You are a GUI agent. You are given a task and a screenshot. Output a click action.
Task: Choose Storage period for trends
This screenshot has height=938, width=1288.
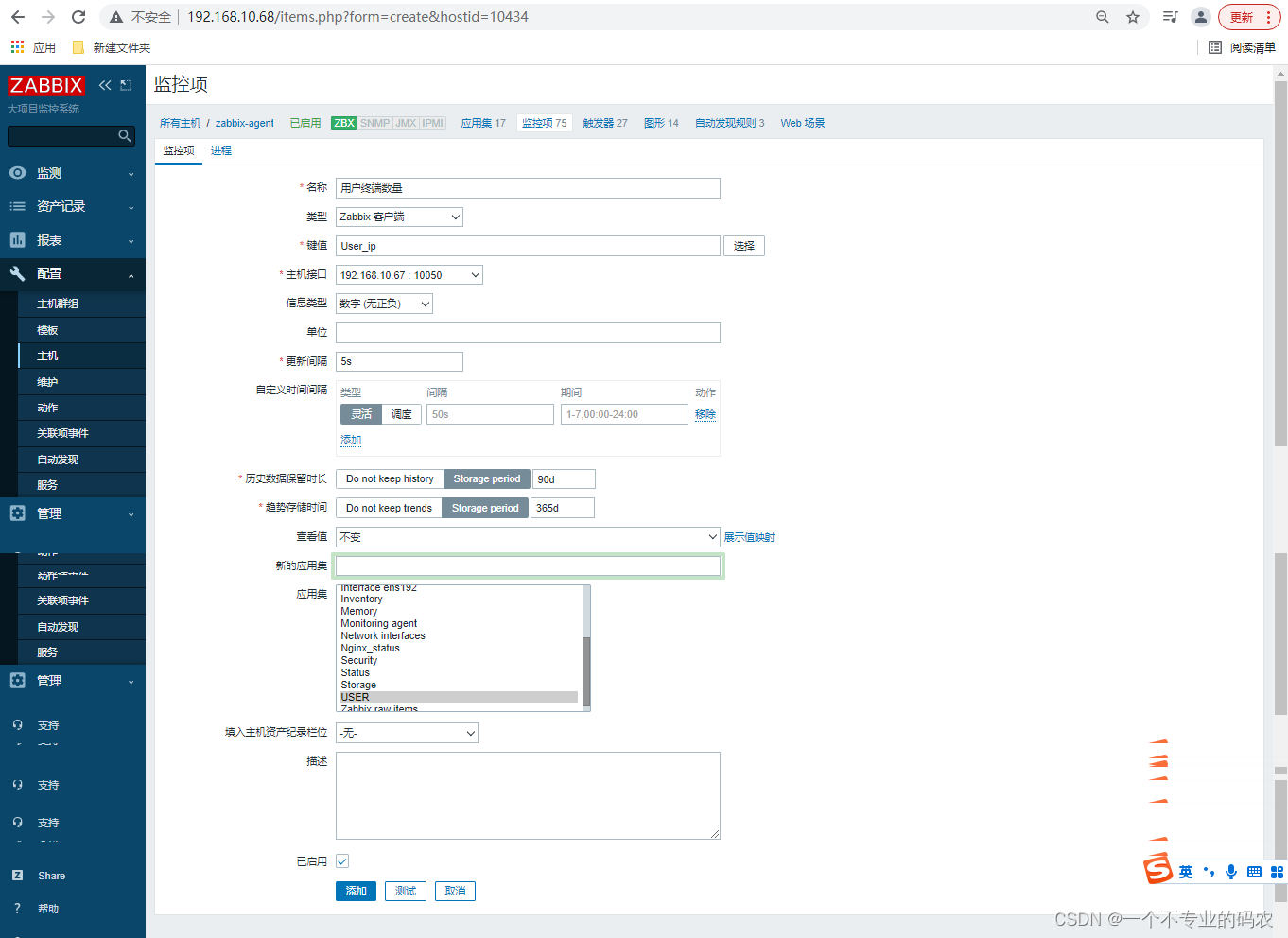pos(485,508)
